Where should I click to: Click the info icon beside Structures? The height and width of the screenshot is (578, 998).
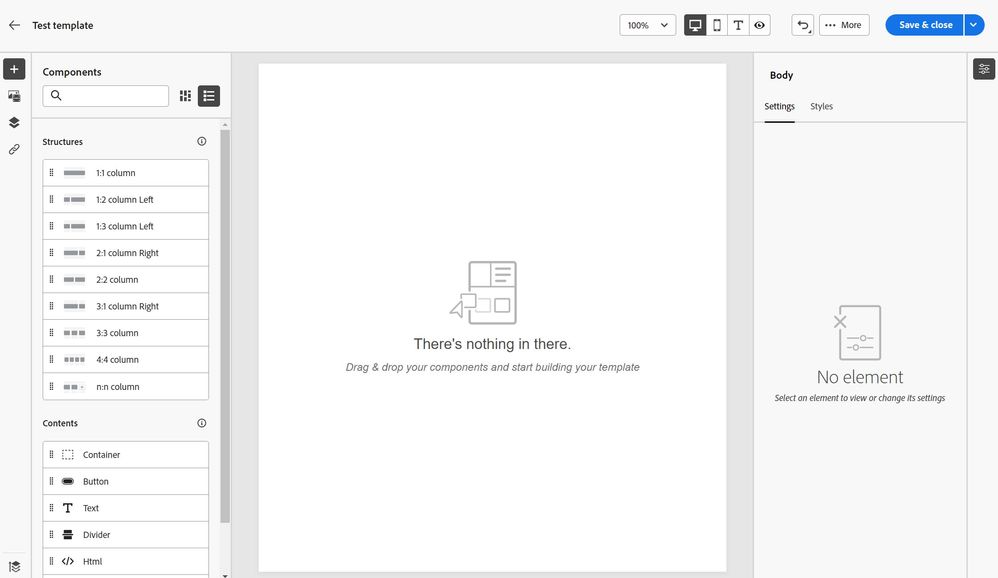(201, 142)
